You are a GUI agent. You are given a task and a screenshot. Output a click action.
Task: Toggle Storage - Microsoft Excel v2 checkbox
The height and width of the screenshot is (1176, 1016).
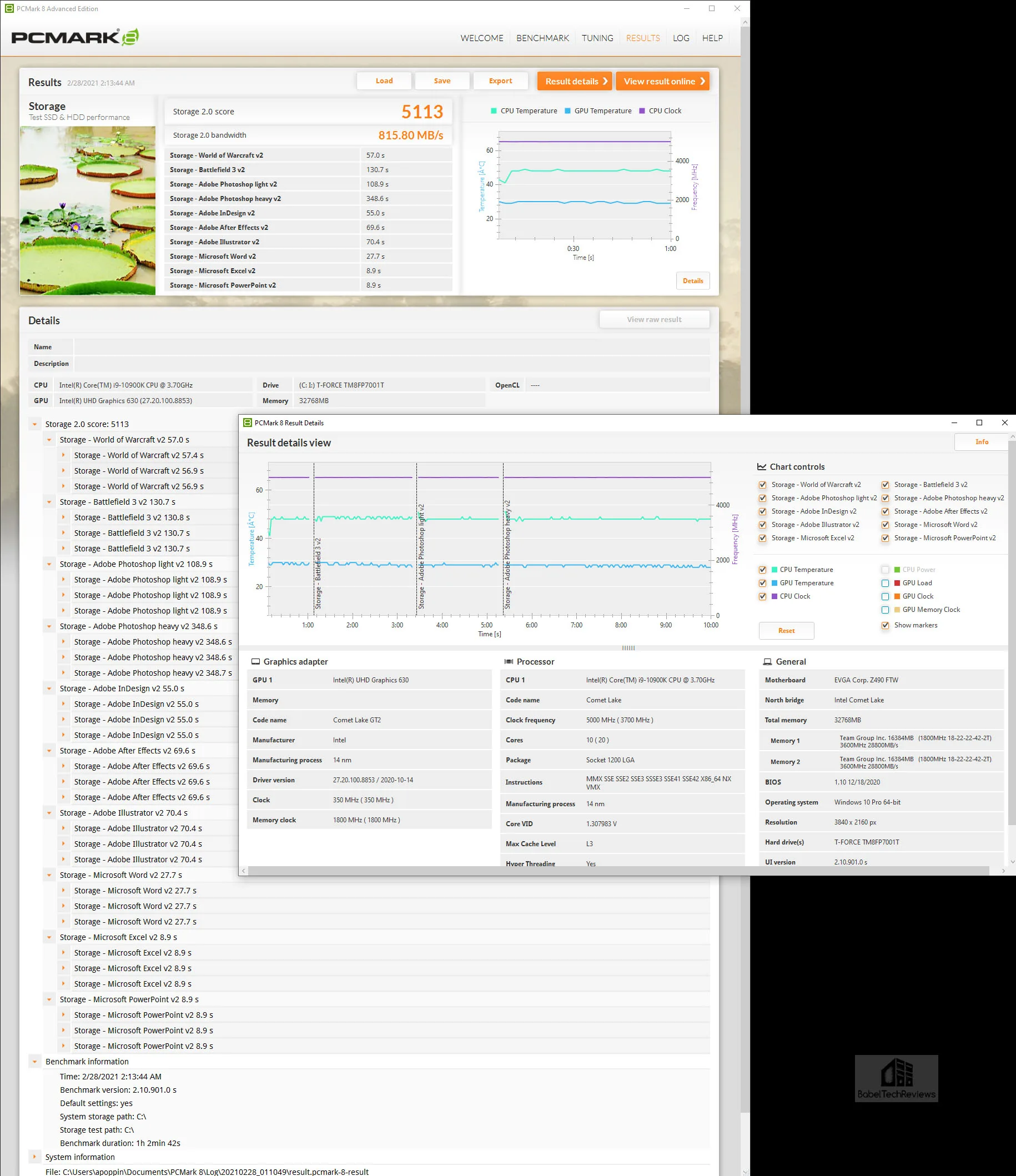pyautogui.click(x=763, y=538)
